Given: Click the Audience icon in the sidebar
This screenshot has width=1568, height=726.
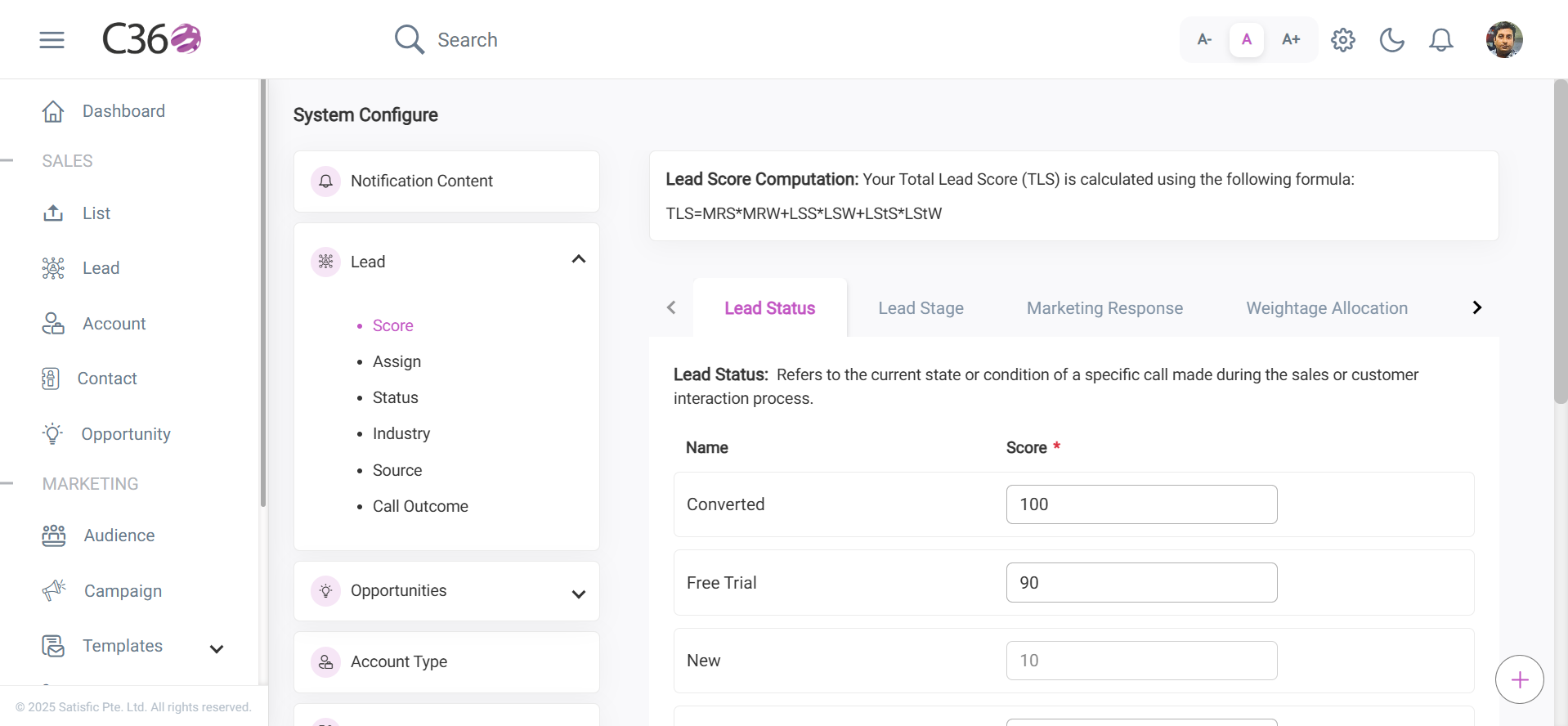Looking at the screenshot, I should pyautogui.click(x=54, y=536).
